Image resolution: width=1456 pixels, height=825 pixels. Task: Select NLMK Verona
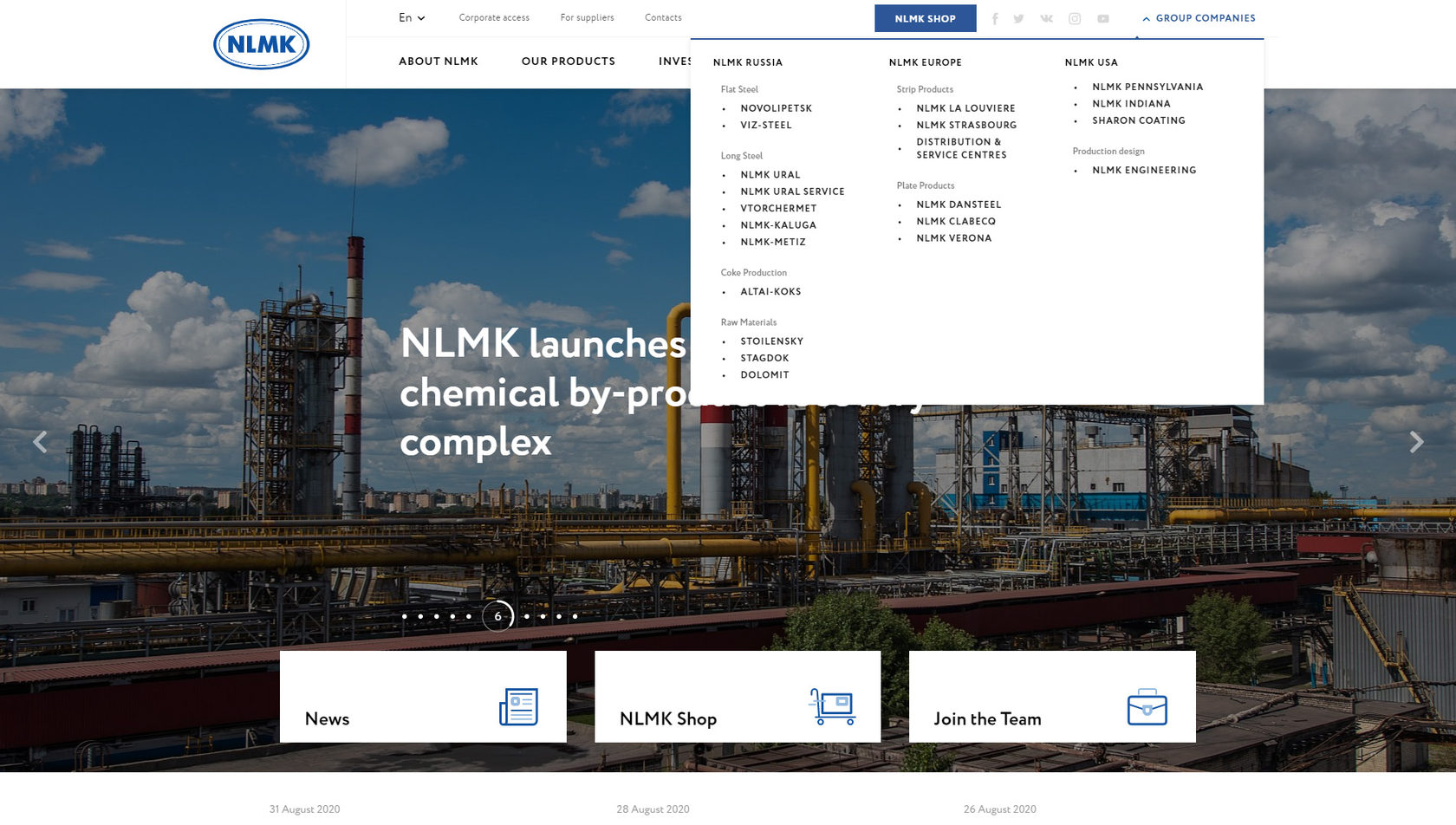953,238
